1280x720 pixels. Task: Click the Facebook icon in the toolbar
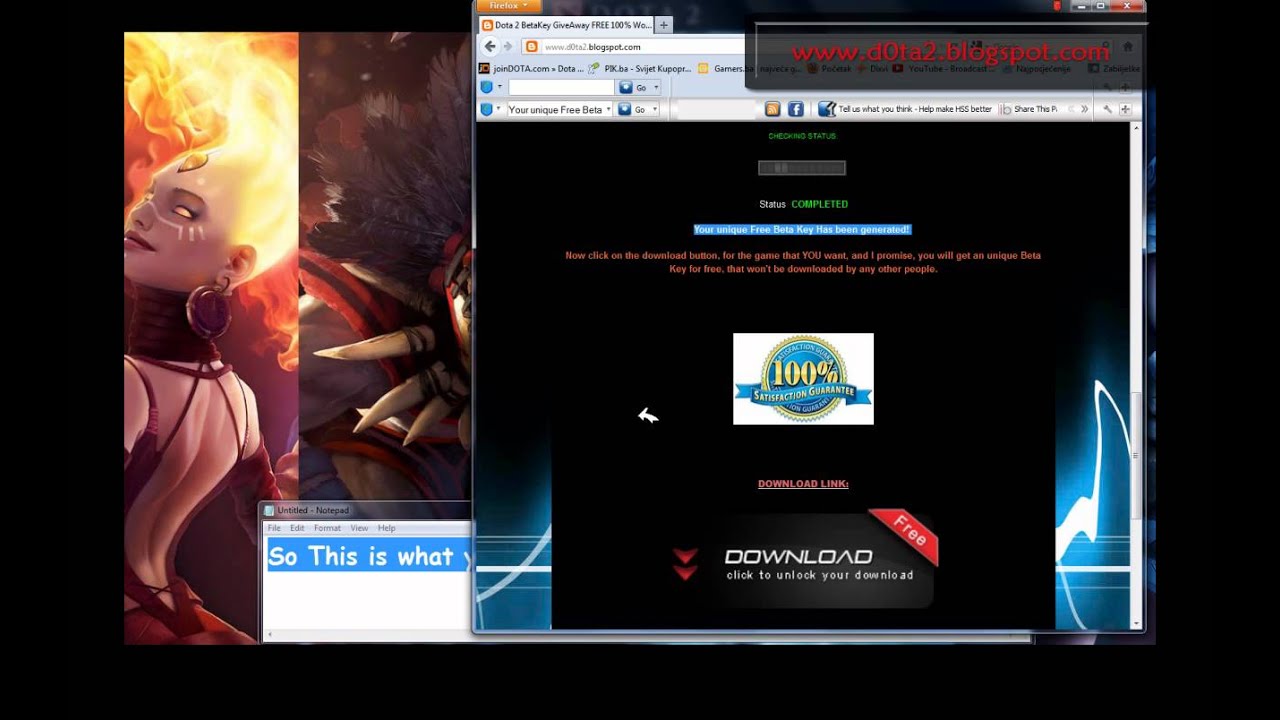[x=796, y=109]
